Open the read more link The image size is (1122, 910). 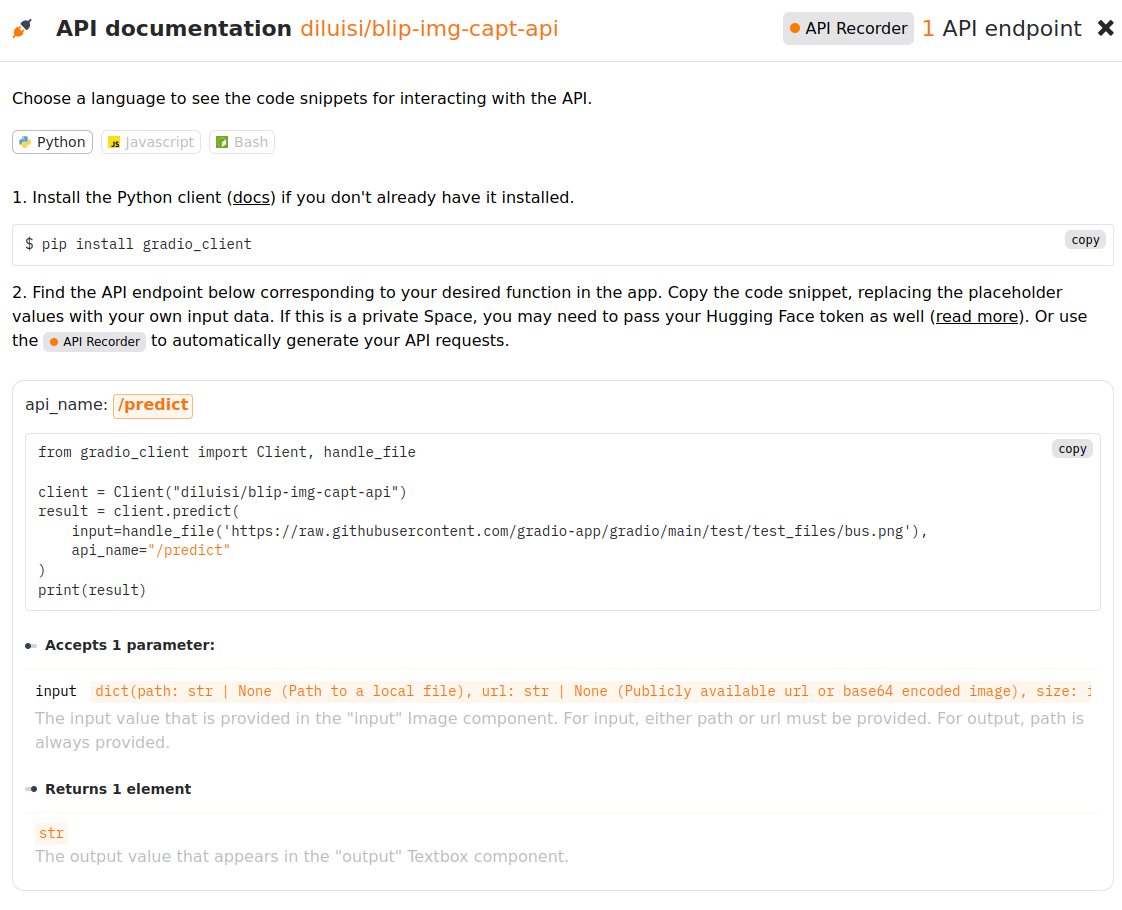(x=977, y=316)
